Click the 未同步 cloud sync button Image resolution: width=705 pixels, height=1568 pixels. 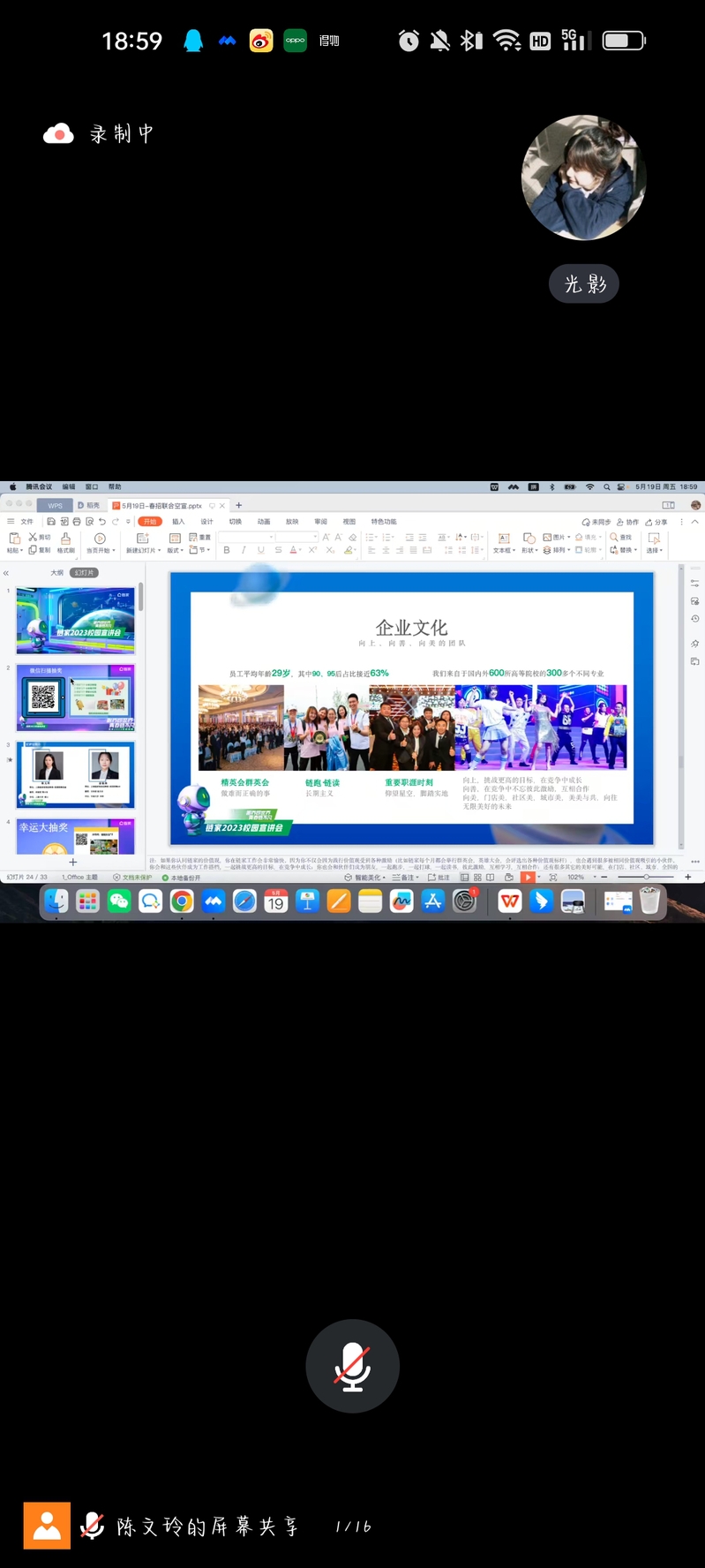tap(597, 522)
